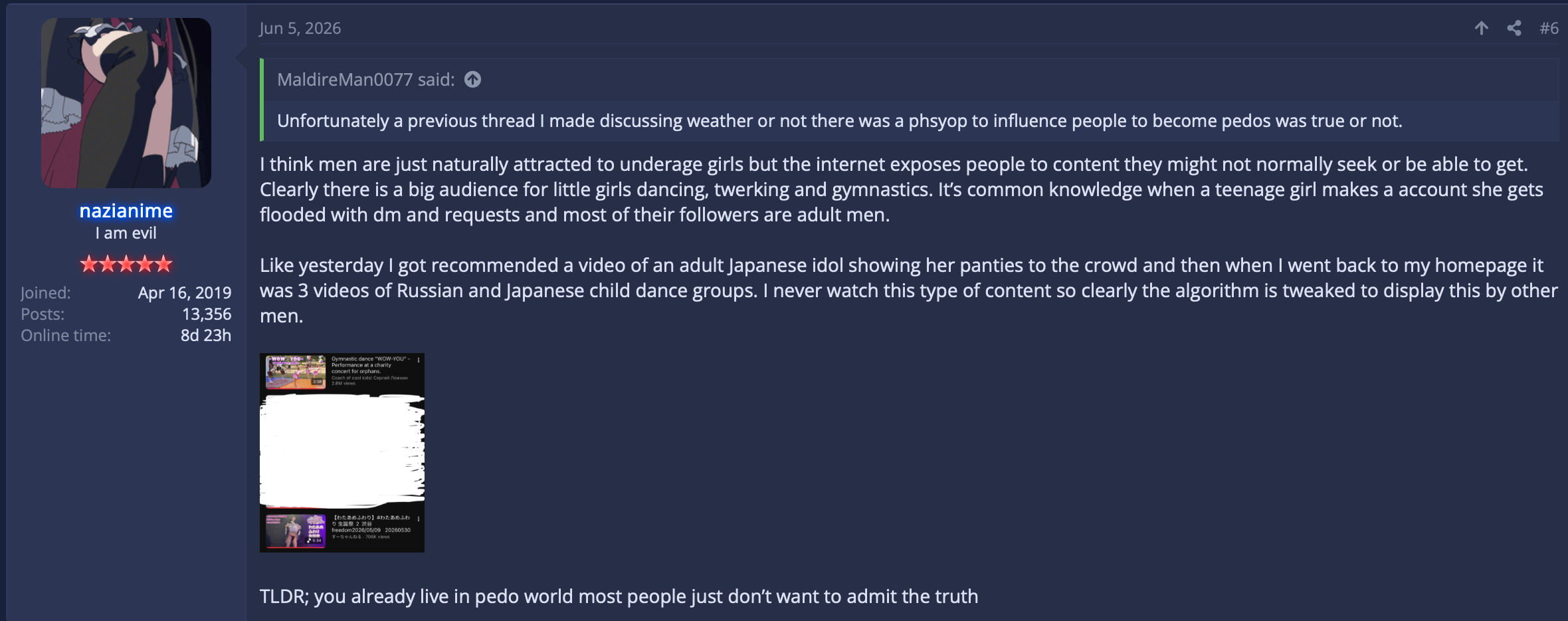Click the 'Online time:' label

[x=66, y=335]
